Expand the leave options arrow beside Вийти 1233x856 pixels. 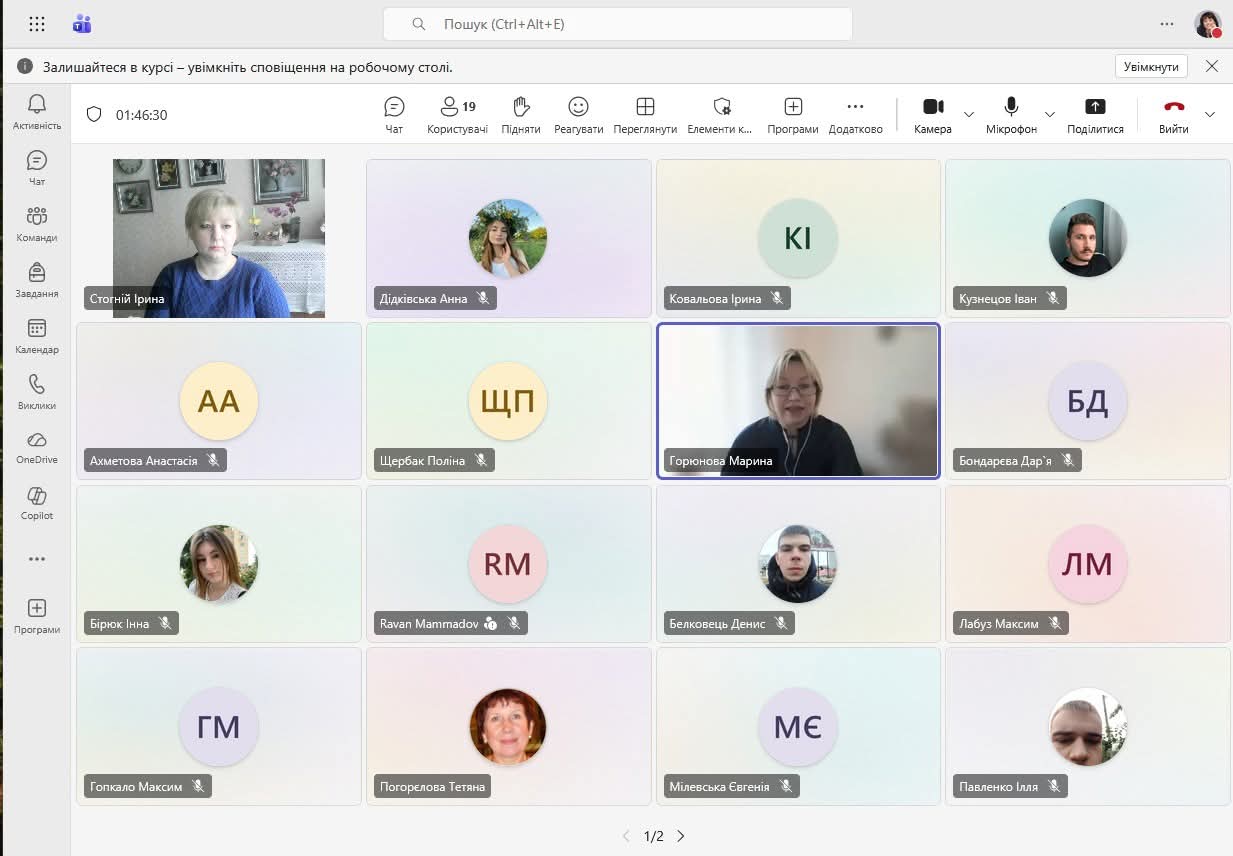click(x=1210, y=114)
